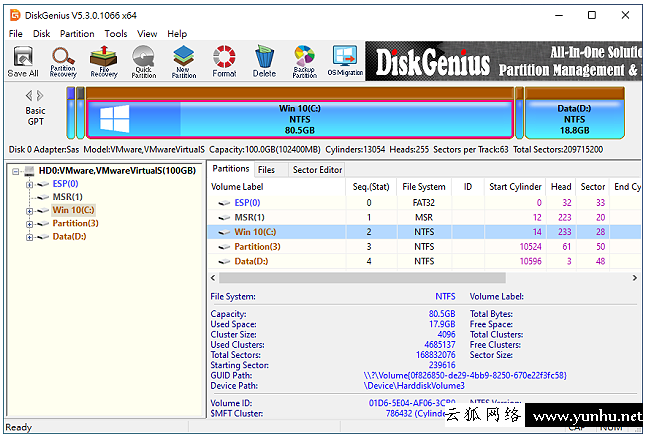Select Win 10(C:) in the disk tree

pos(73,210)
